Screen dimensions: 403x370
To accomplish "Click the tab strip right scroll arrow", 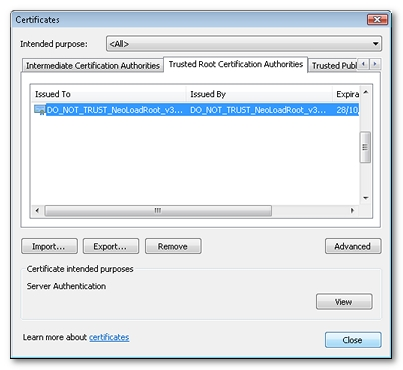I will click(375, 64).
